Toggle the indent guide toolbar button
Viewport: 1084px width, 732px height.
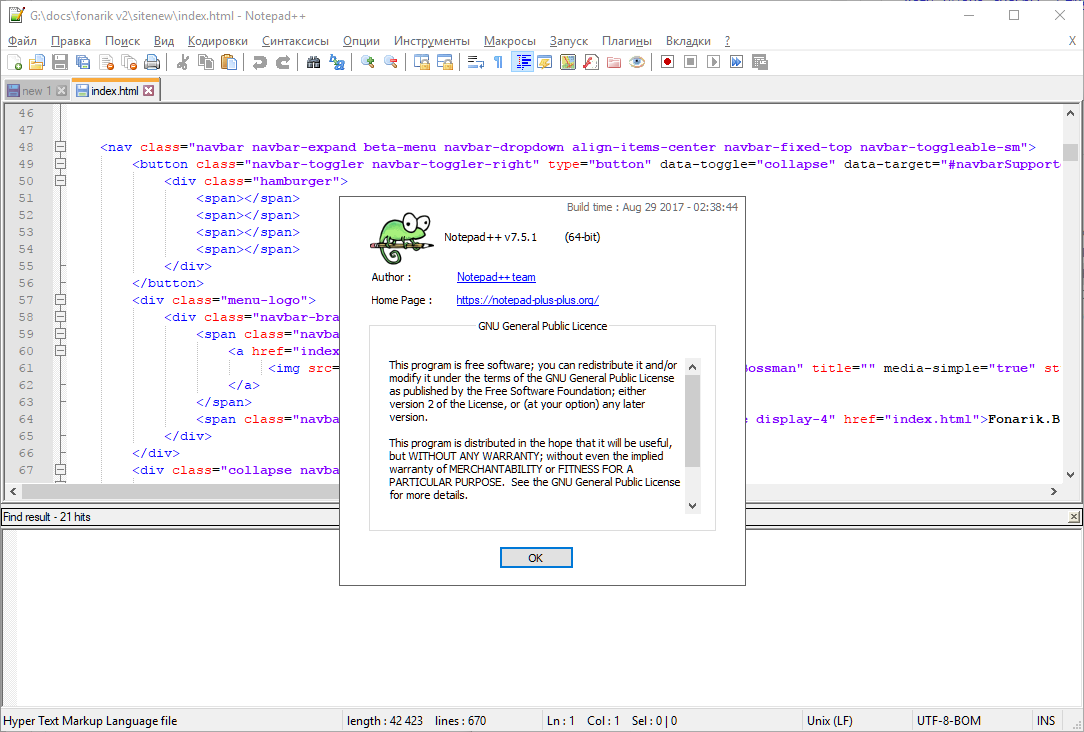[x=522, y=62]
